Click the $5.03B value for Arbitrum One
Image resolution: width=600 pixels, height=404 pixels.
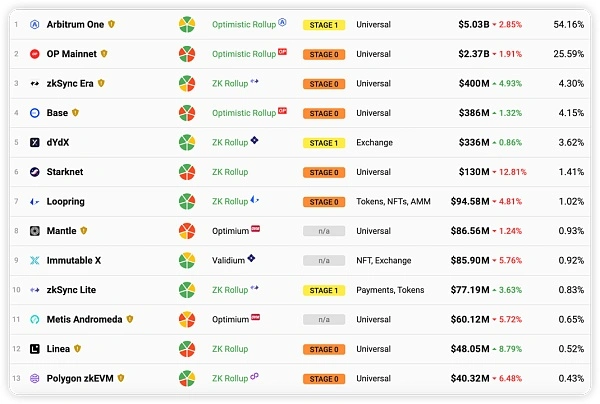pos(474,24)
